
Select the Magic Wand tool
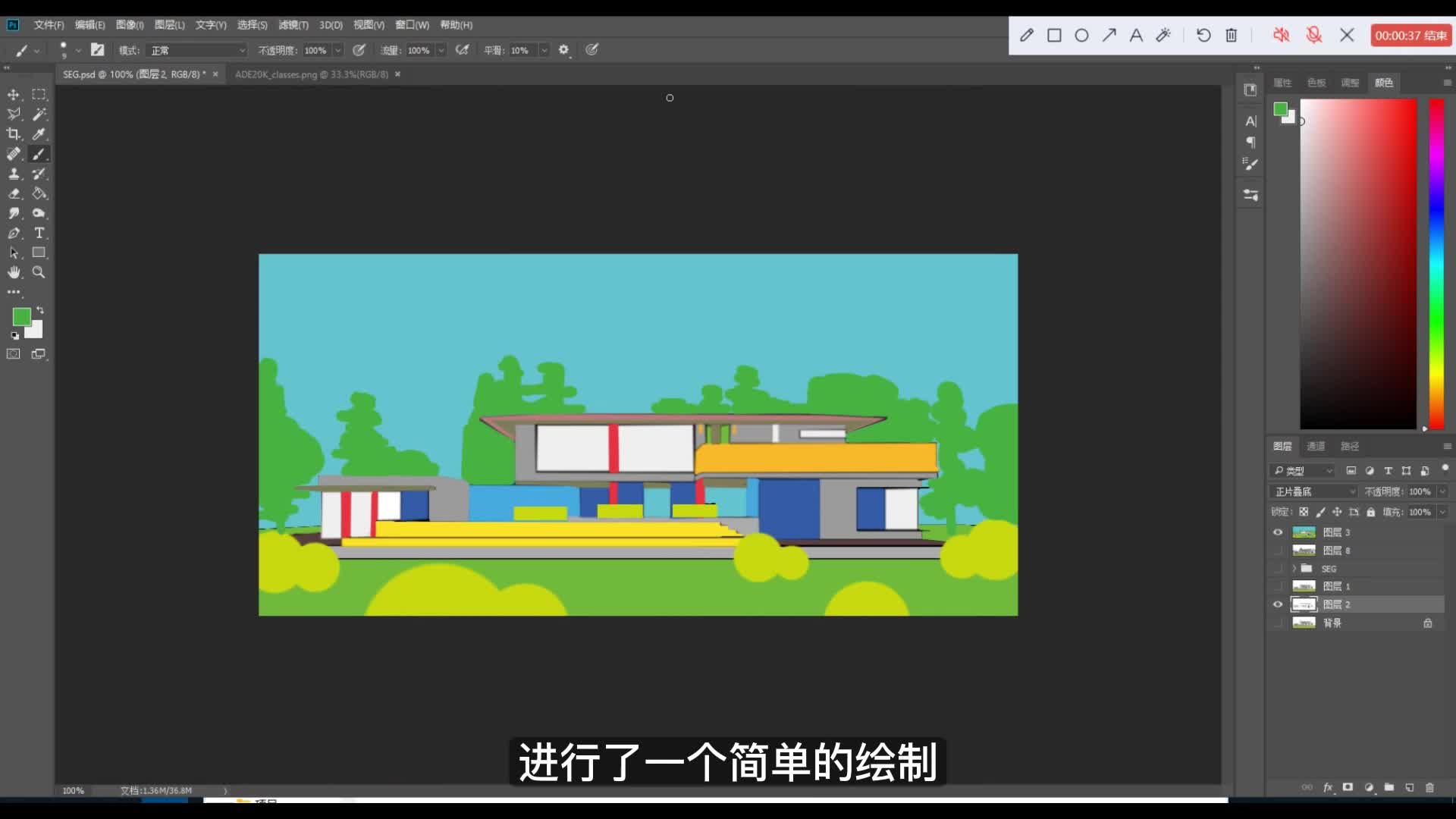[39, 115]
